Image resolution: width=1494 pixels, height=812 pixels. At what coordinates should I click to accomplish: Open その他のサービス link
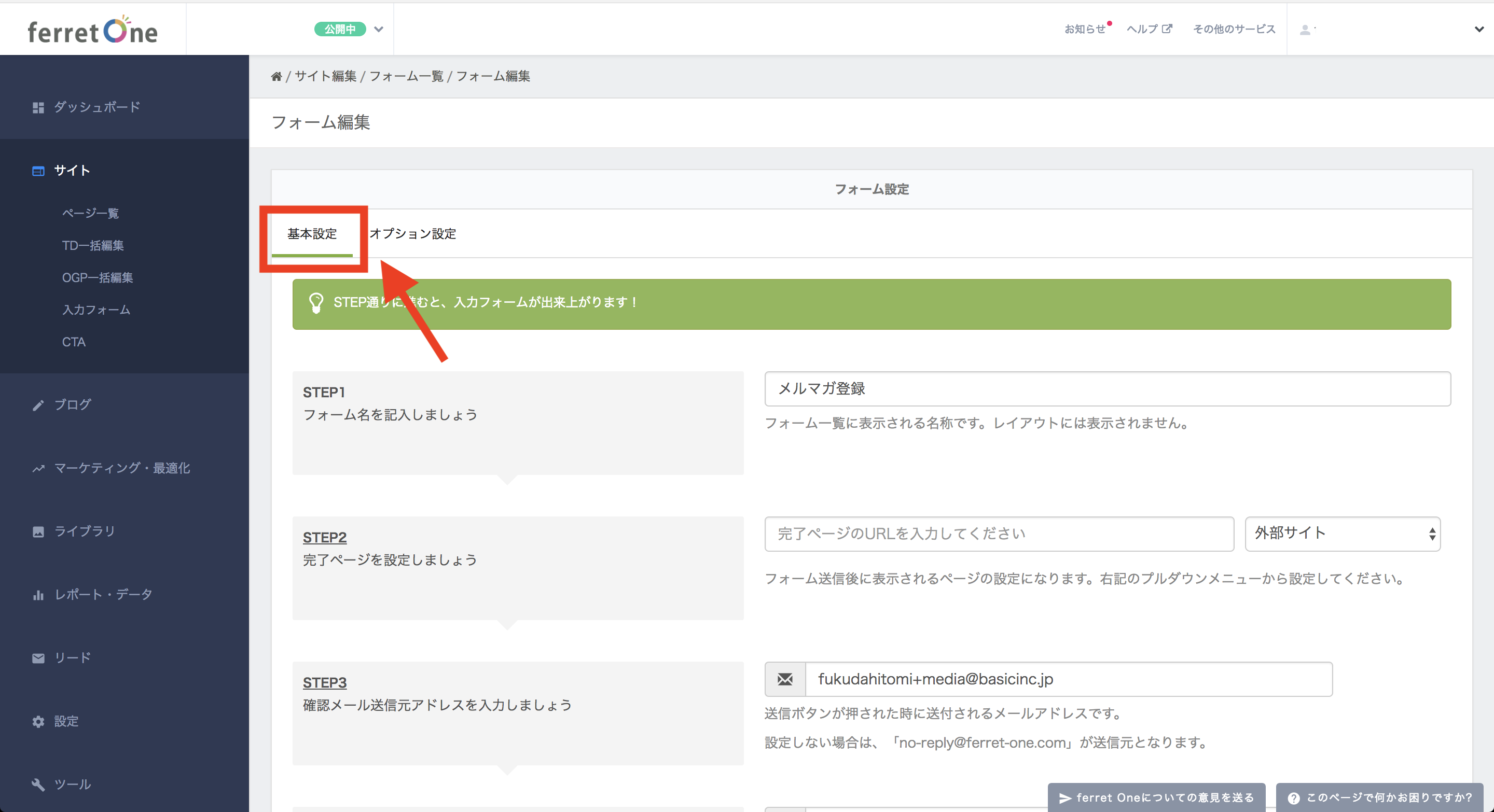pyautogui.click(x=1234, y=29)
